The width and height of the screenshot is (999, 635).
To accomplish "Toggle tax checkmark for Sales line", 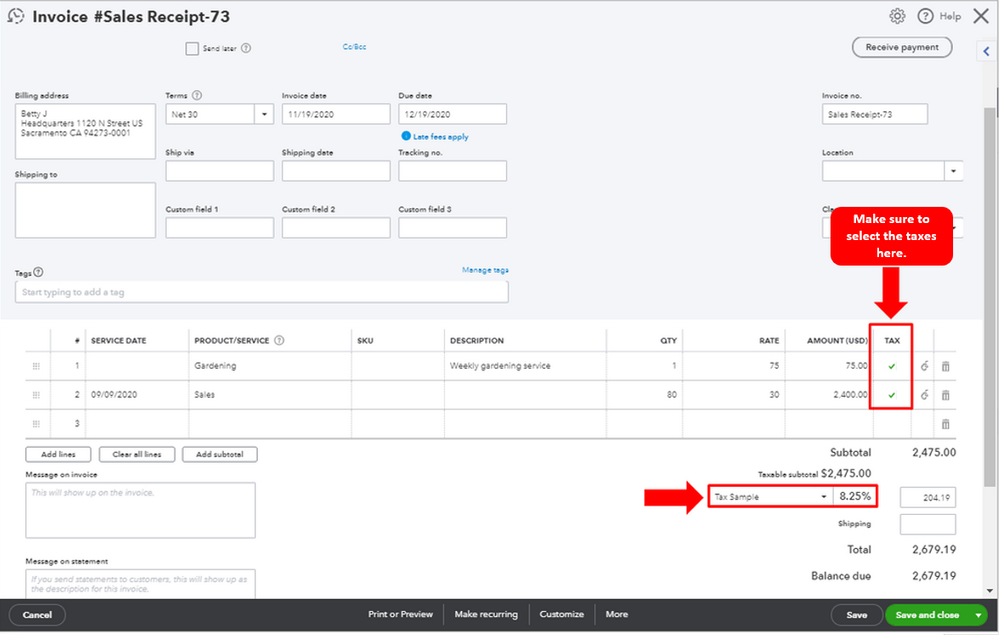I will click(891, 395).
